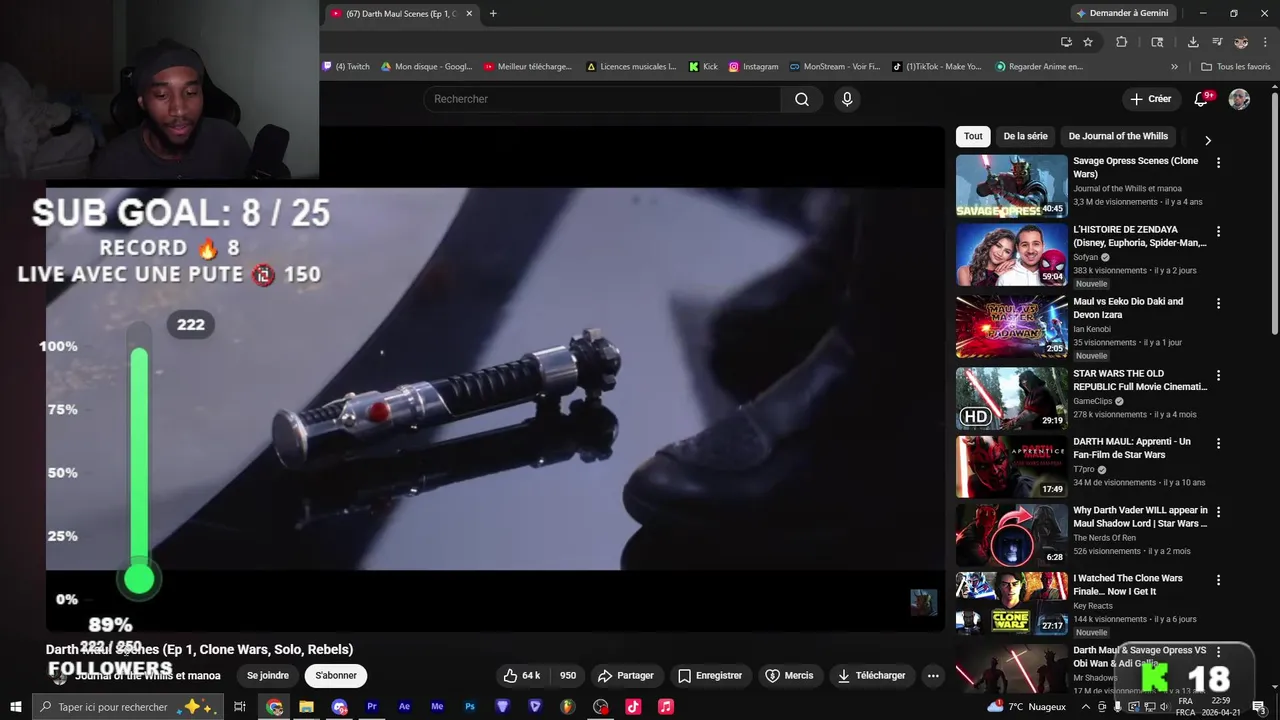
Task: Open Adobe Media Encoder from the taskbar
Action: click(437, 707)
